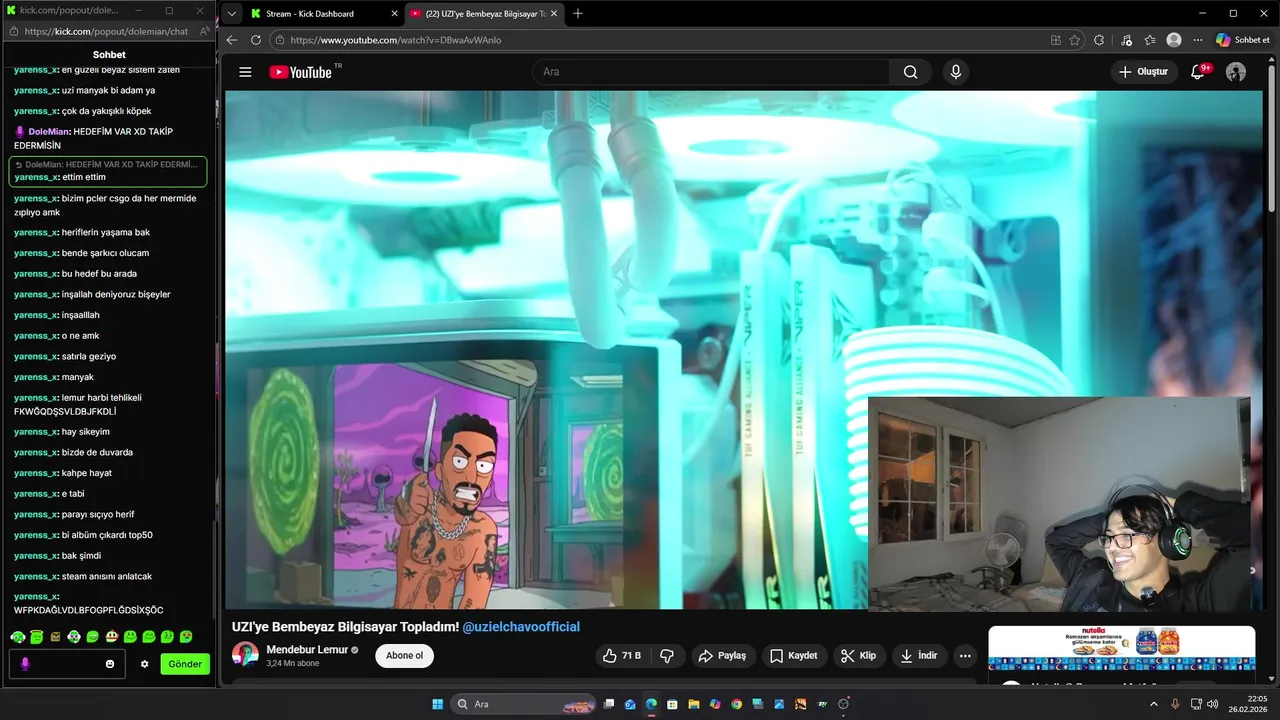The width and height of the screenshot is (1280, 720).
Task: Click the Paylaş share button
Action: pos(721,656)
